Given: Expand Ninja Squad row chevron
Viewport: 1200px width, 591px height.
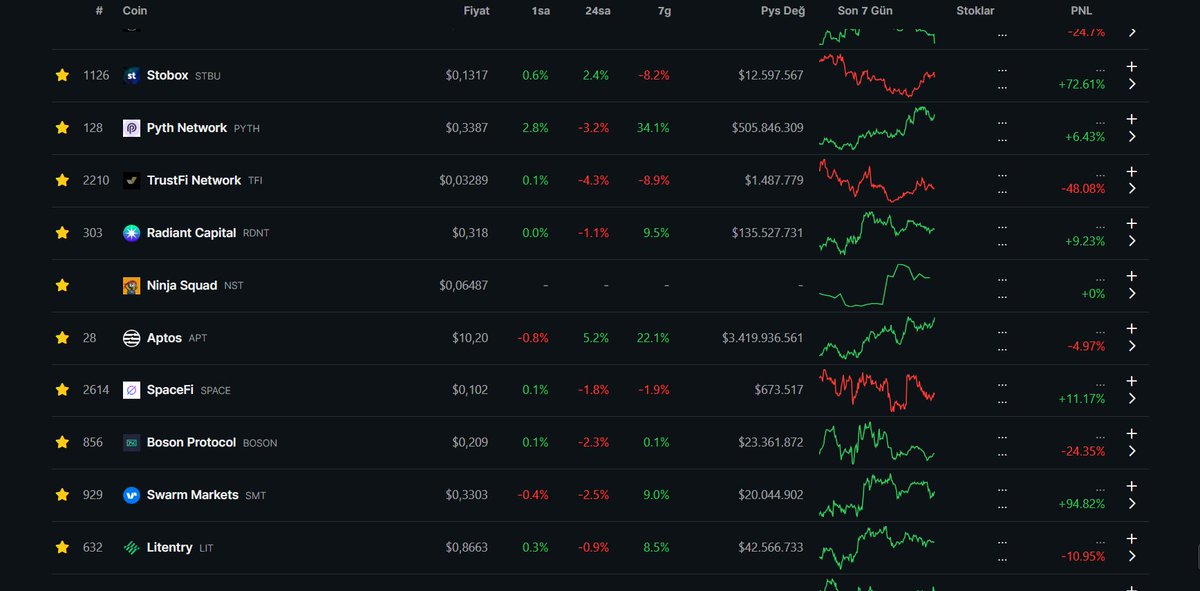Looking at the screenshot, I should tap(1132, 294).
